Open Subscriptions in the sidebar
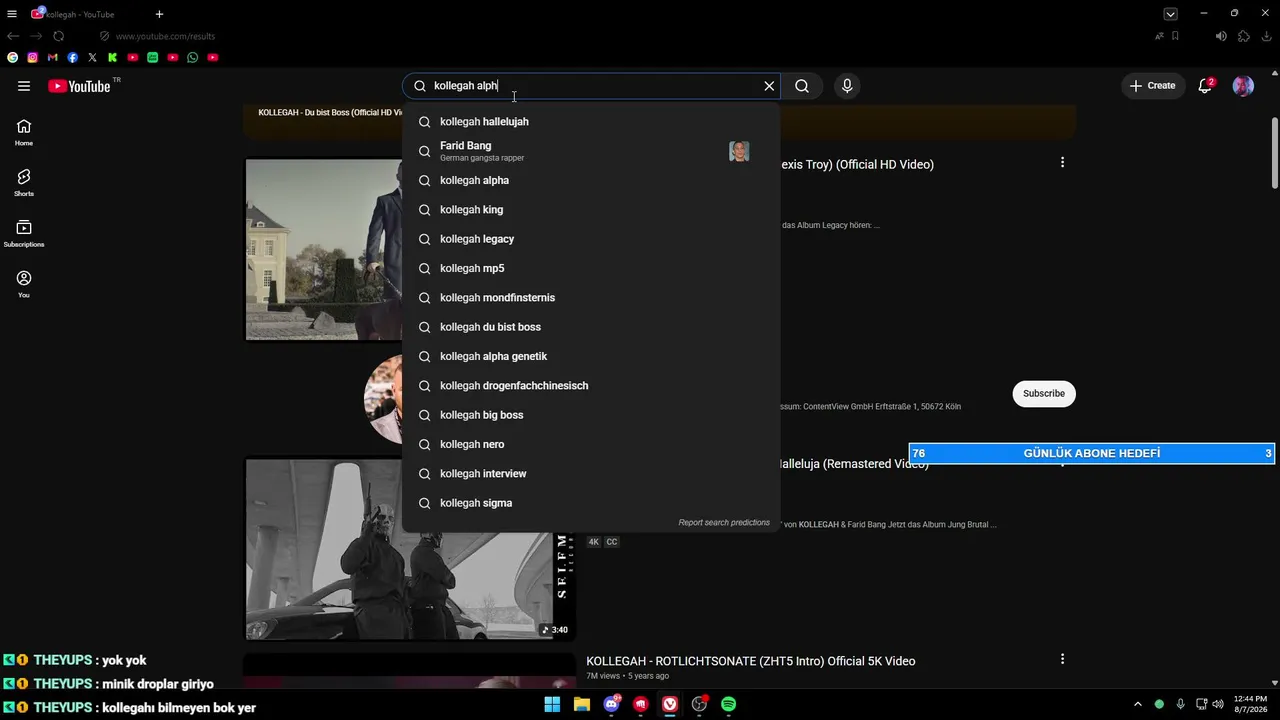This screenshot has height=720, width=1280. [x=24, y=234]
